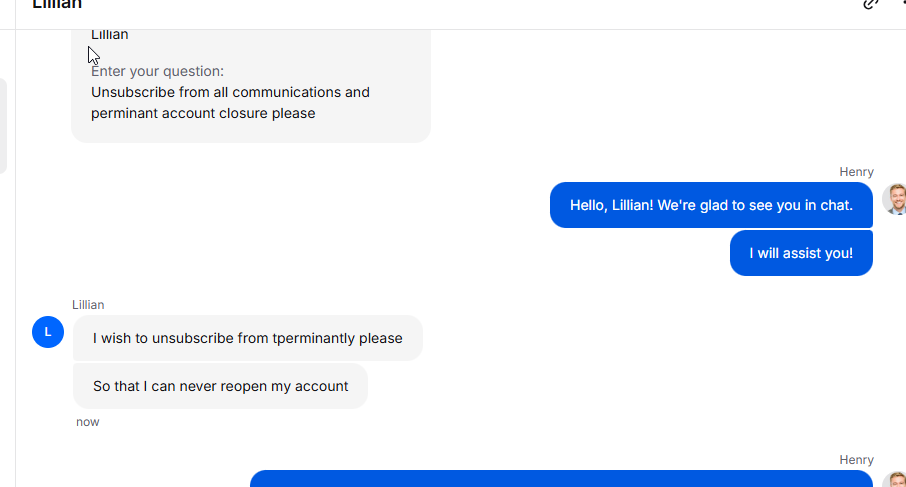Click the "I wish to unsubscribe" message bubble
Screen dimensions: 906x487
(x=247, y=338)
